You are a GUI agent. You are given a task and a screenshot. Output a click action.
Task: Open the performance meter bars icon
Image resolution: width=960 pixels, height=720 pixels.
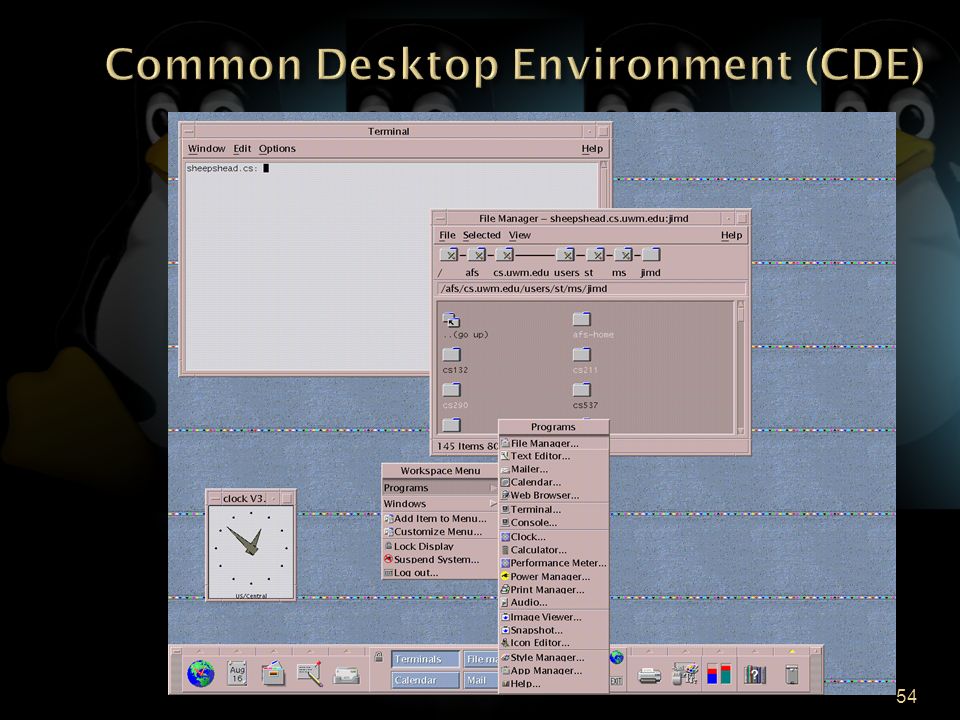point(719,674)
